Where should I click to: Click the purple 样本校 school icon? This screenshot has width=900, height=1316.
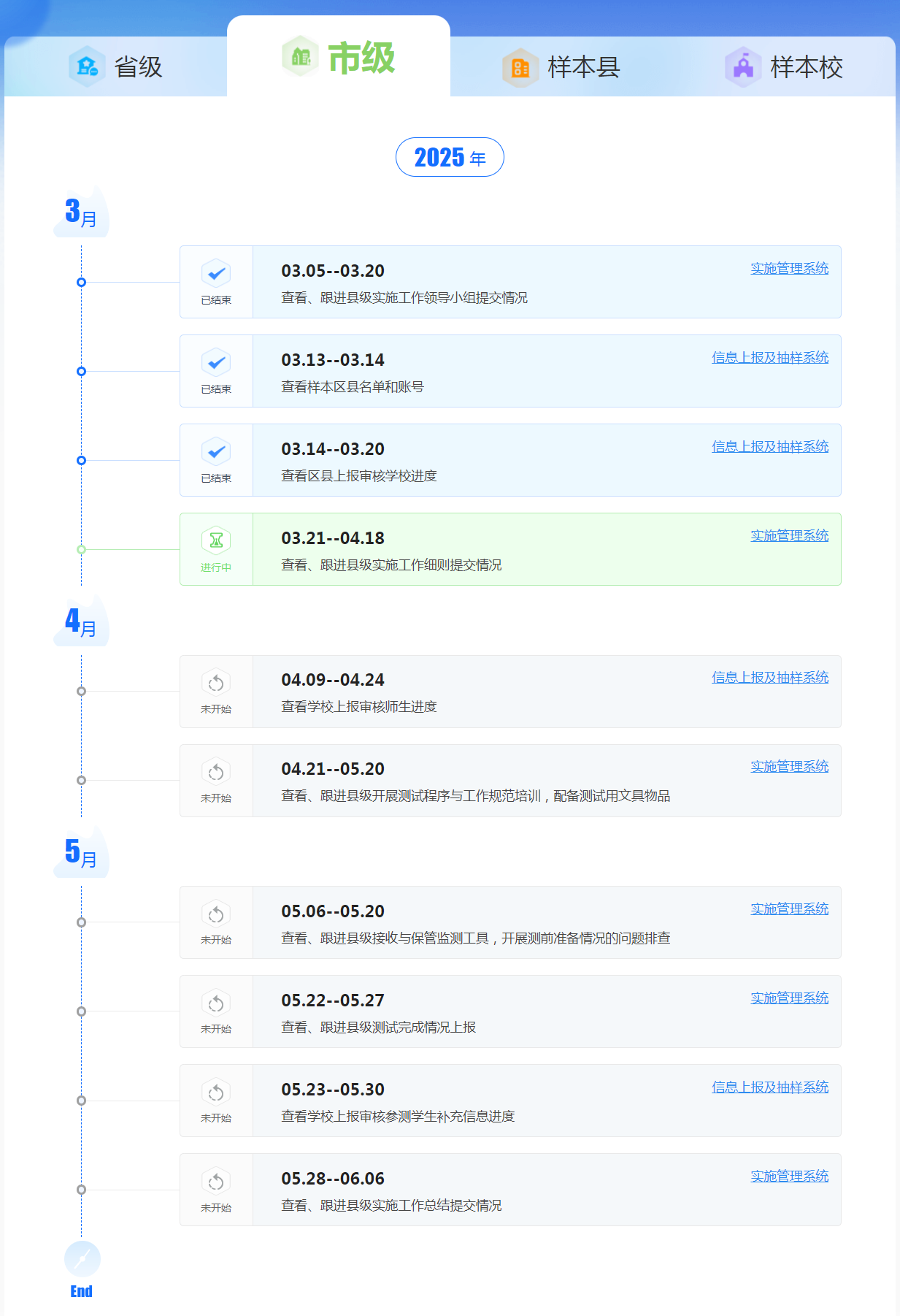743,66
